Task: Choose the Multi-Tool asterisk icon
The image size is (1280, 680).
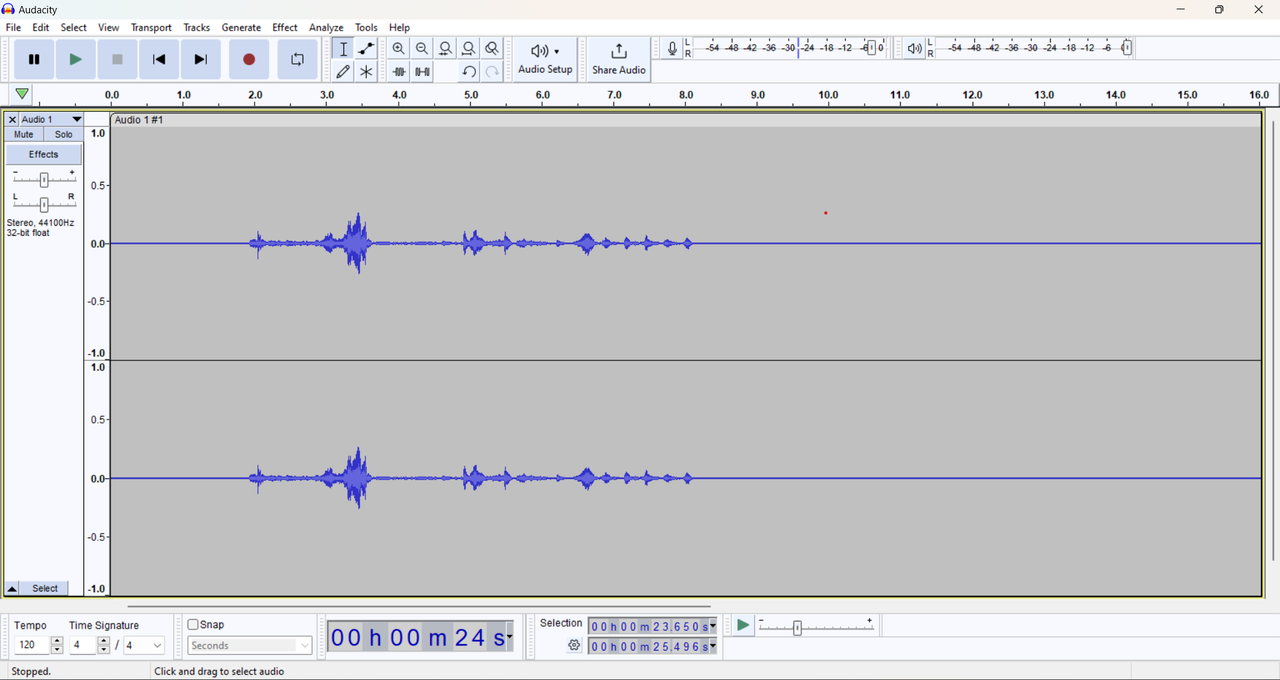Action: click(x=367, y=72)
